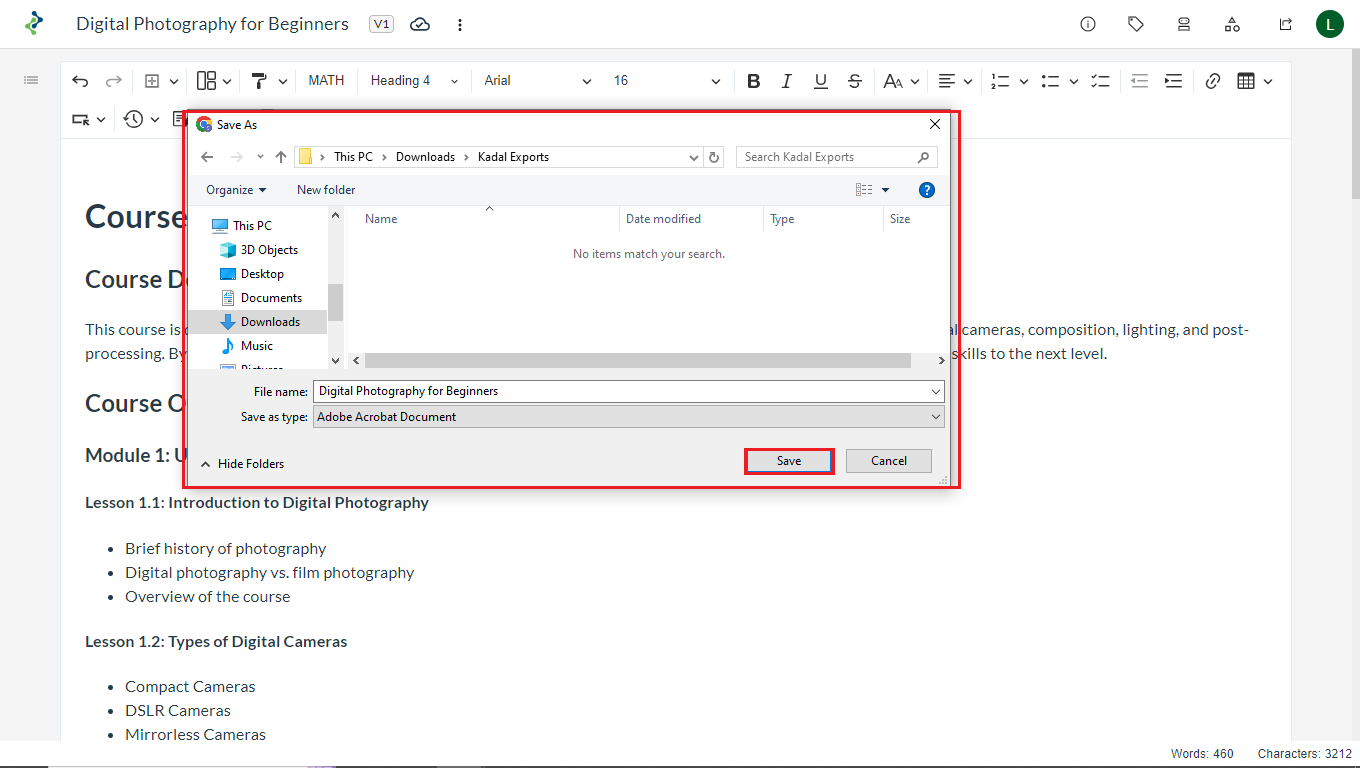Open the Save as type dropdown
This screenshot has width=1360, height=768.
tap(628, 417)
